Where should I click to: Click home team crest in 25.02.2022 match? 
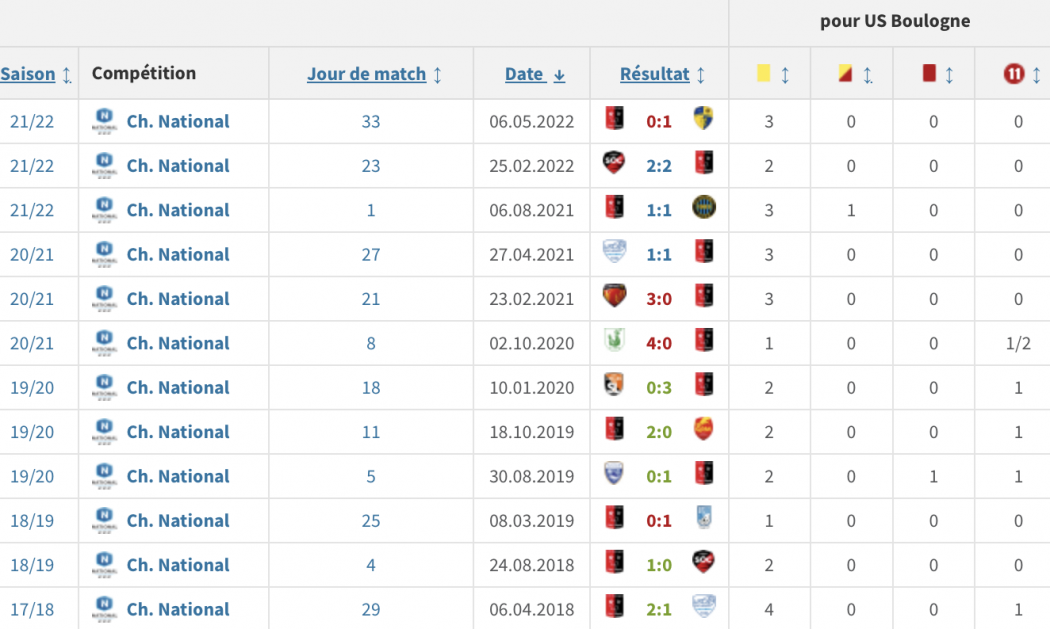click(x=614, y=165)
